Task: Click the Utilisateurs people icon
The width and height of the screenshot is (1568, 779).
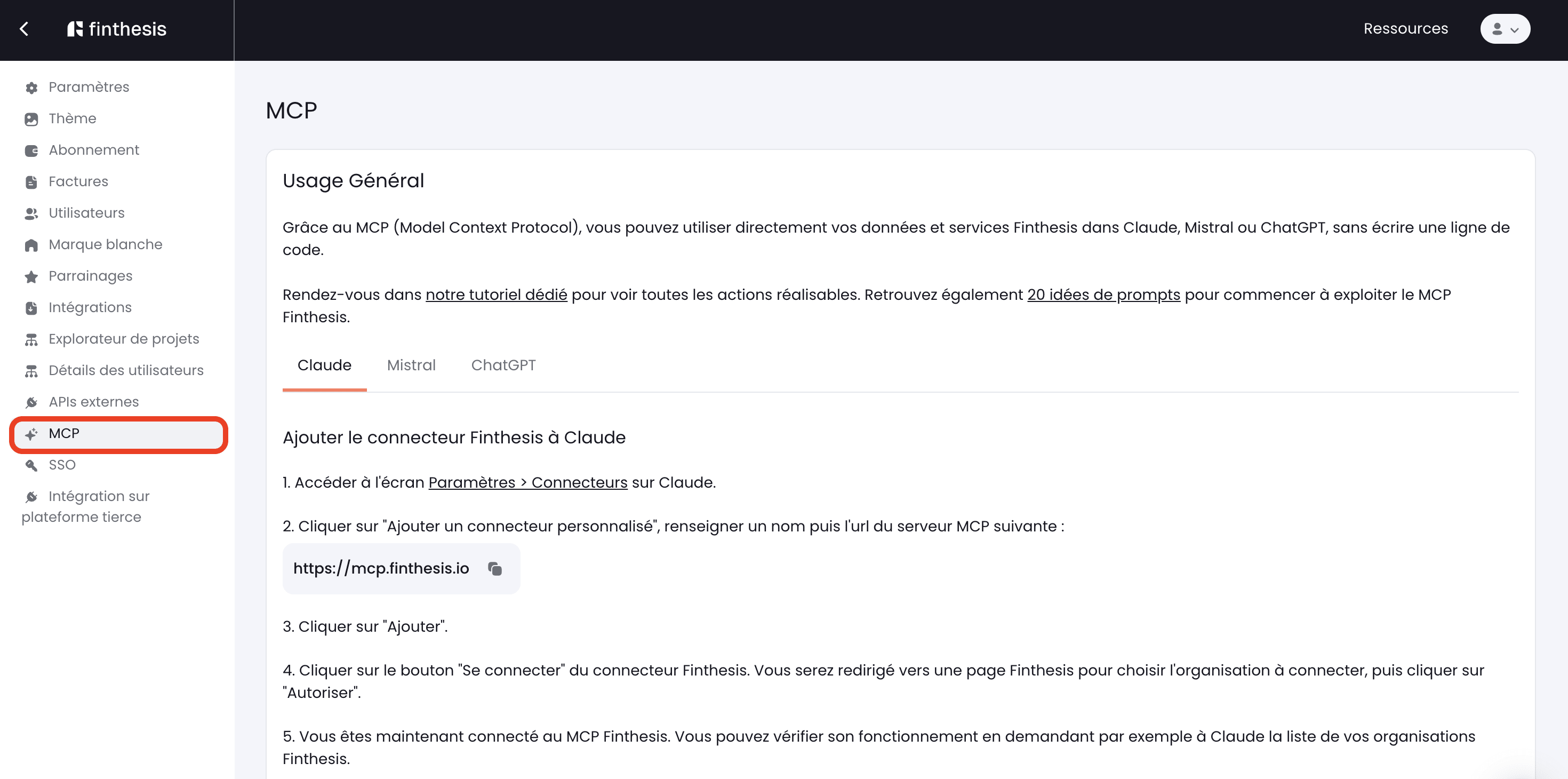Action: 31,213
